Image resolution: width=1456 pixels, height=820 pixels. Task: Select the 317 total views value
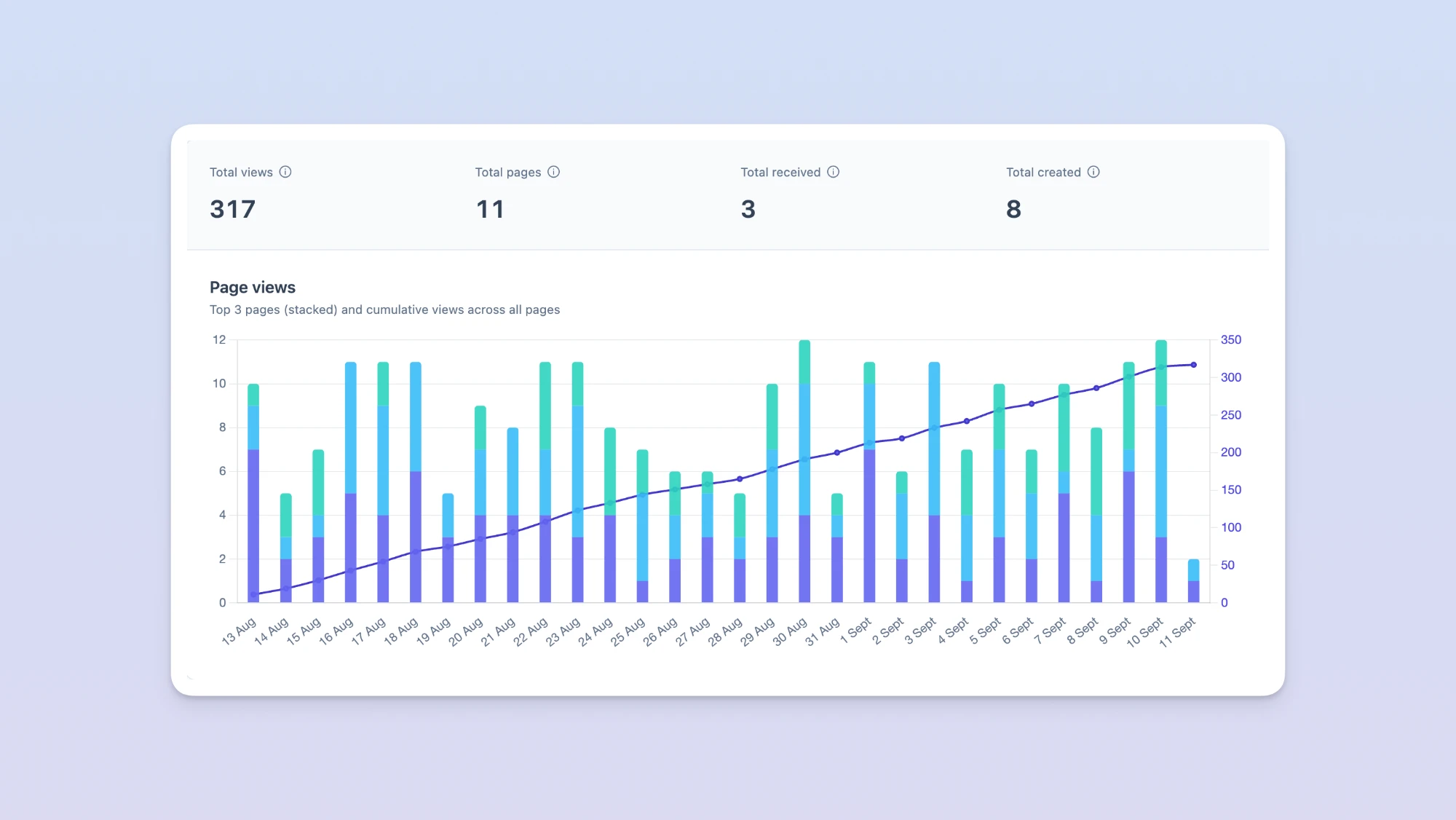pyautogui.click(x=233, y=210)
